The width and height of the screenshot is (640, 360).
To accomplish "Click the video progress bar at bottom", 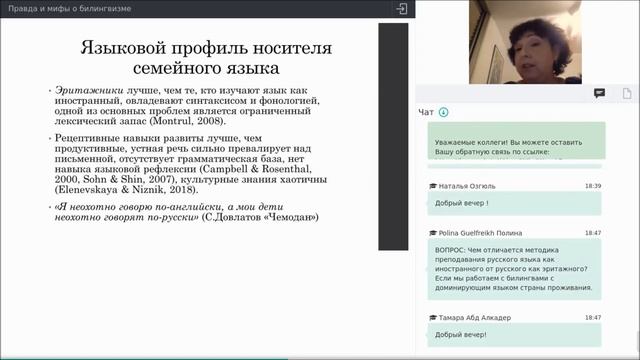I will tap(320, 358).
